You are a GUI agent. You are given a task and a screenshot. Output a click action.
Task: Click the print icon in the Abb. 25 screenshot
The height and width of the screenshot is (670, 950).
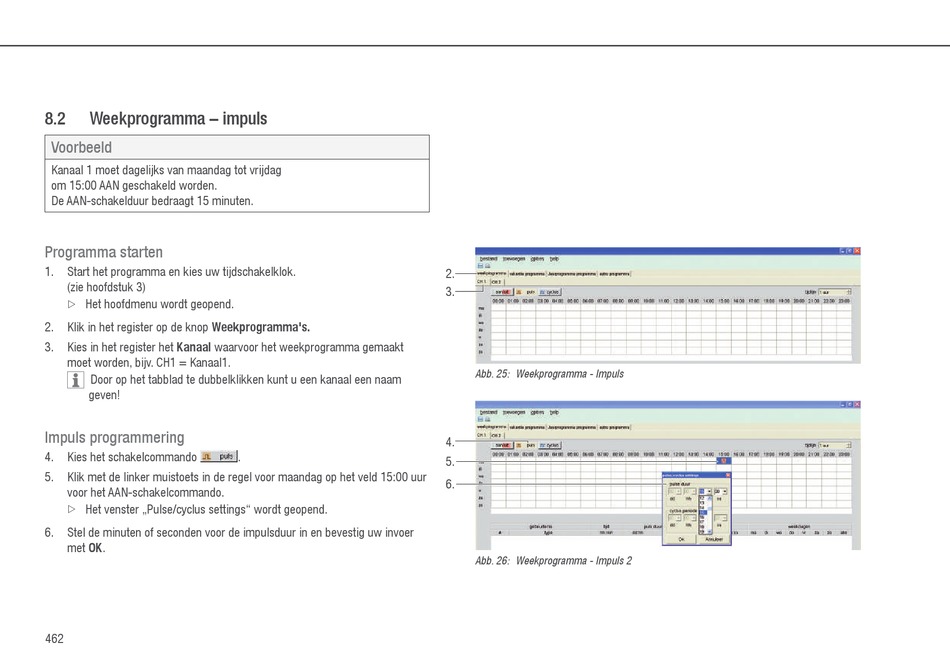pyautogui.click(x=487, y=266)
